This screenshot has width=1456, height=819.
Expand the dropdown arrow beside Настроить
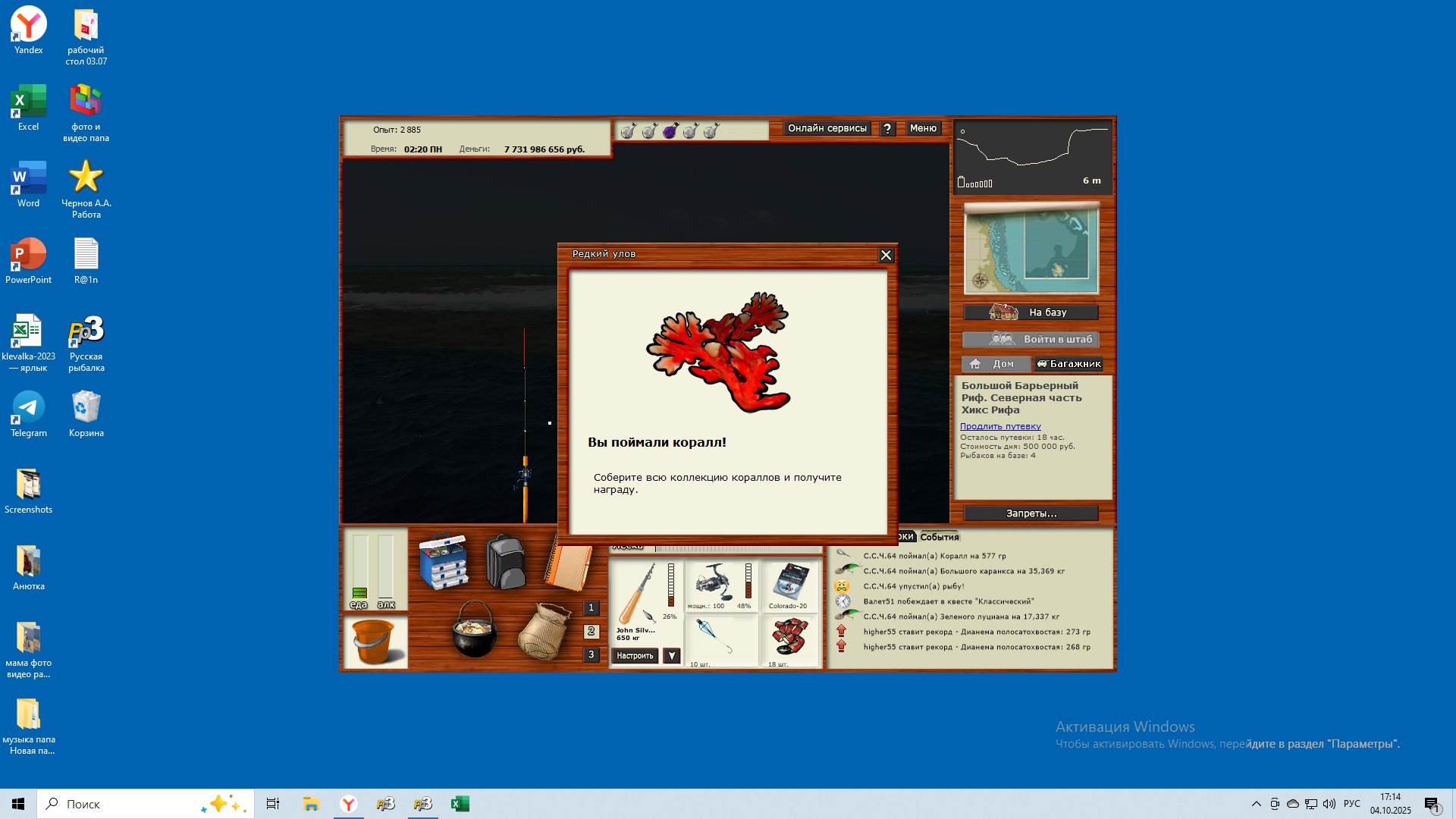(x=672, y=656)
